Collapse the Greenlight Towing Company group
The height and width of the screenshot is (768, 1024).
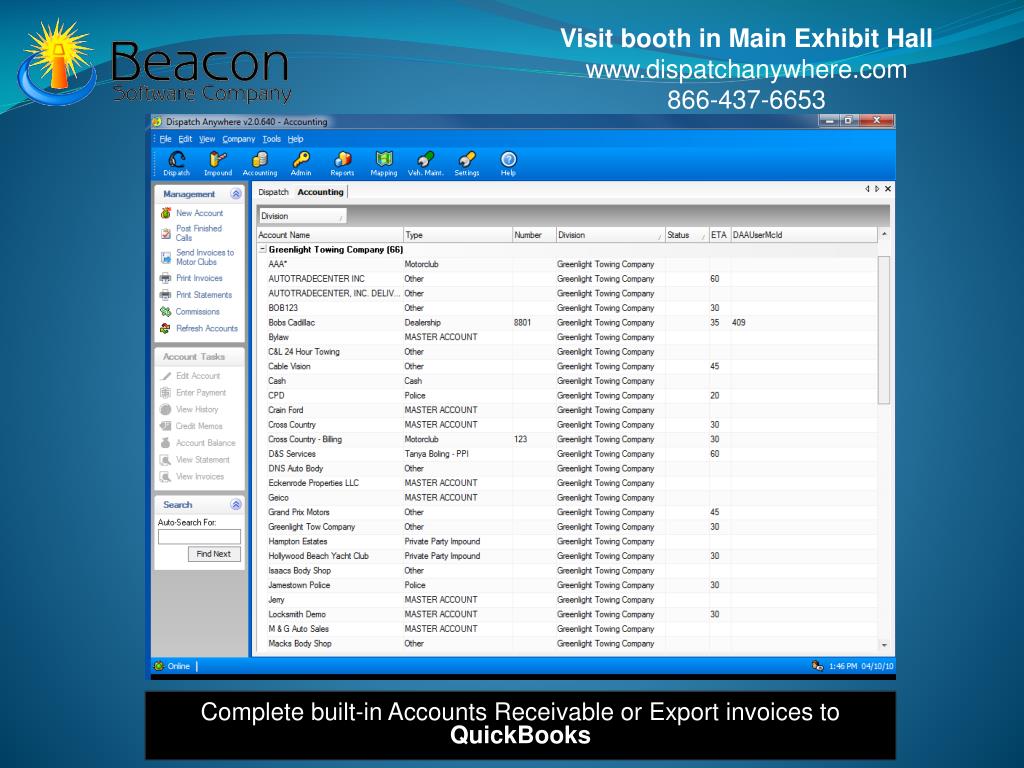pos(263,249)
